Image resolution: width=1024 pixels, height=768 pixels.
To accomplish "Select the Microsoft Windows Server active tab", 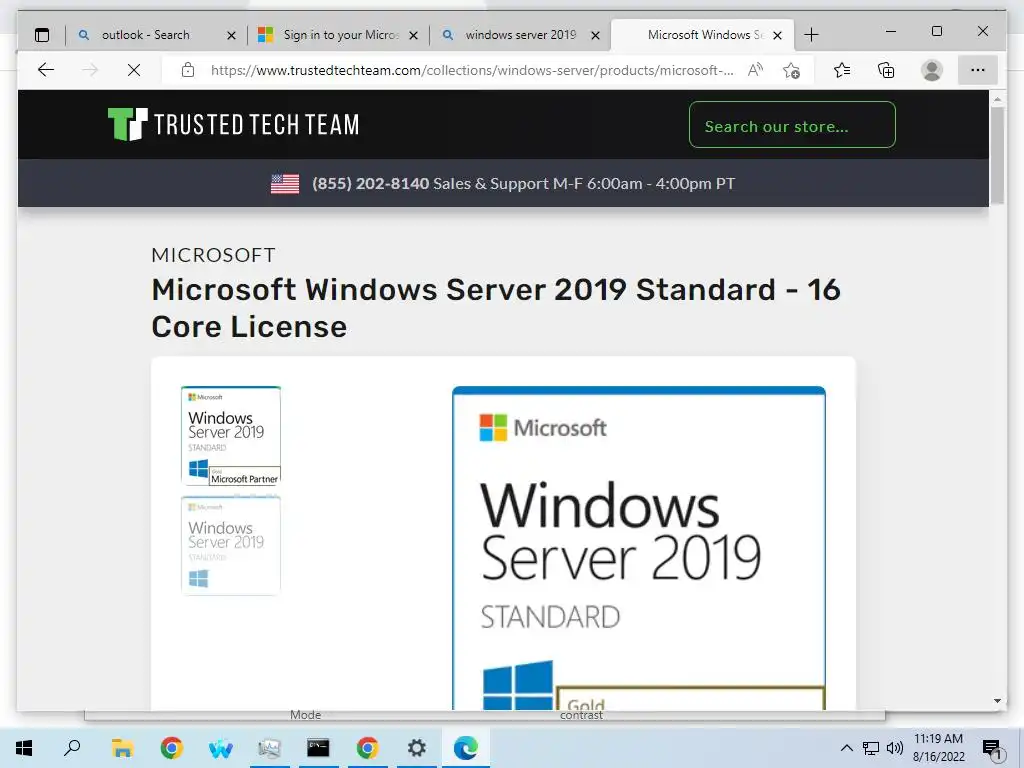I will point(702,35).
